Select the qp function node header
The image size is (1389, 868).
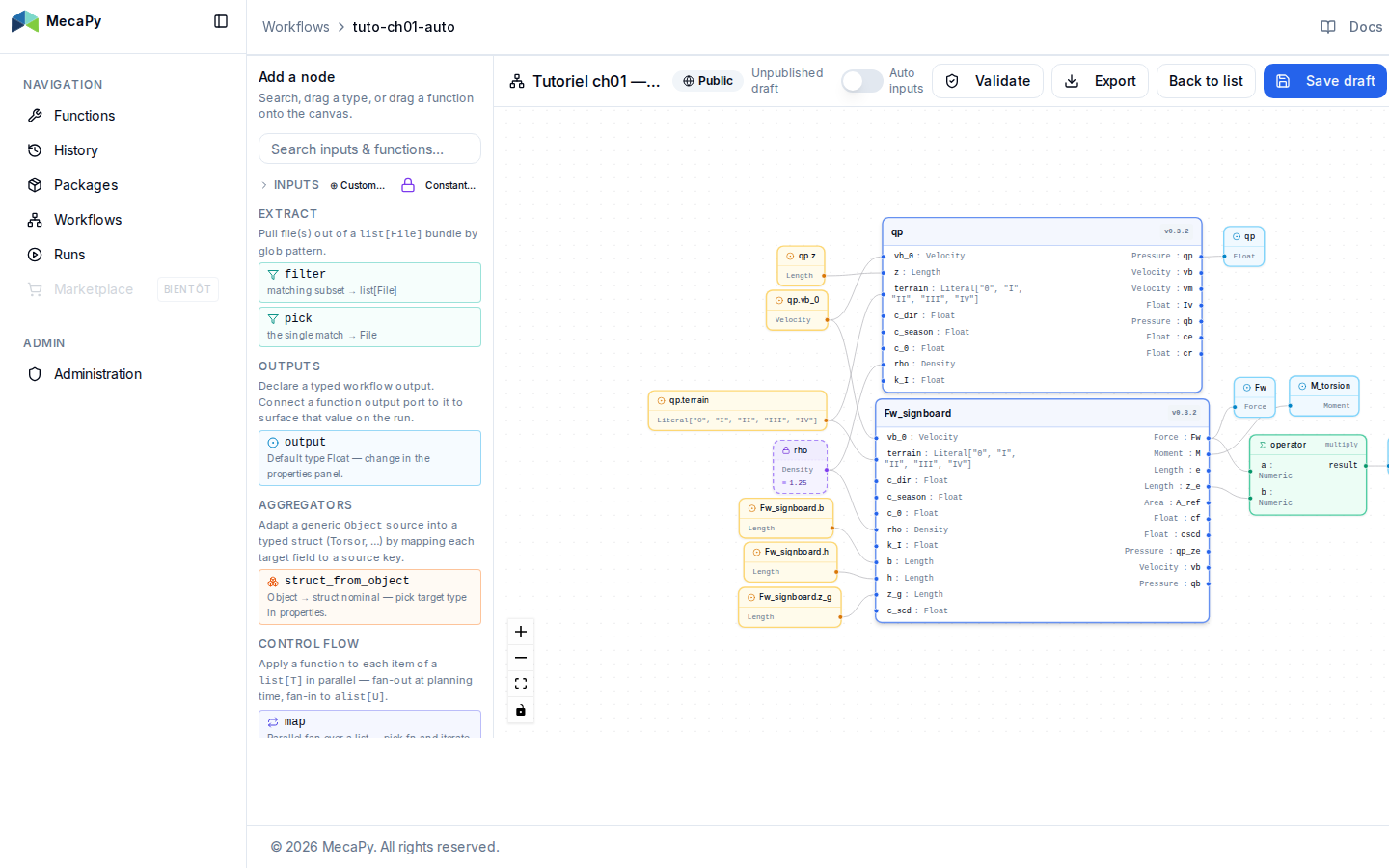[x=1042, y=231]
